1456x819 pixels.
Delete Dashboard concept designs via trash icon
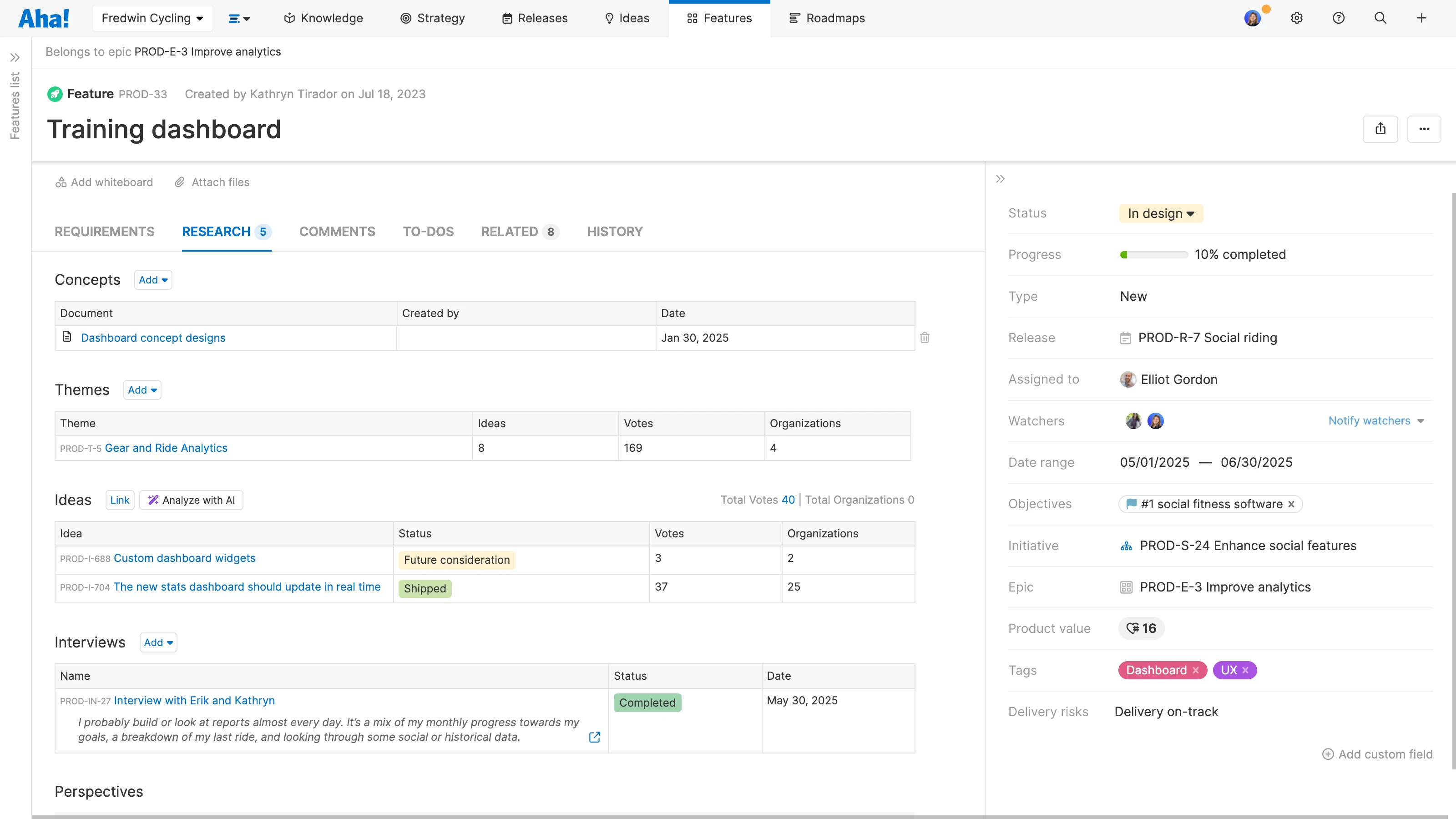(x=925, y=338)
